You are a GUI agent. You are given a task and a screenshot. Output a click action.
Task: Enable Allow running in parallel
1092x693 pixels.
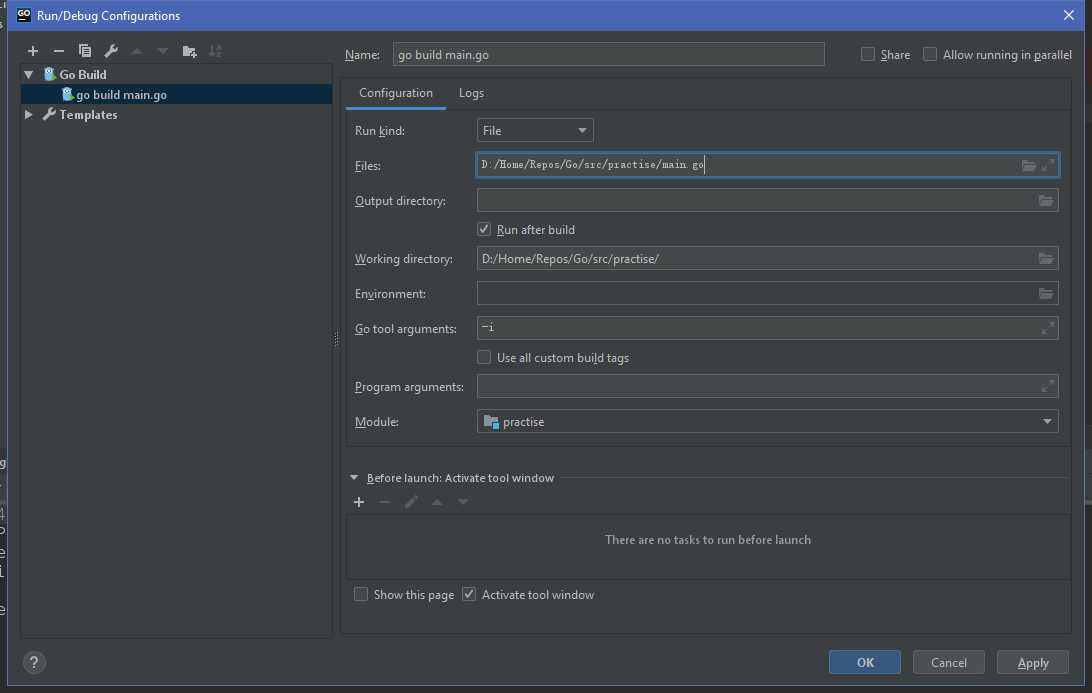click(931, 55)
